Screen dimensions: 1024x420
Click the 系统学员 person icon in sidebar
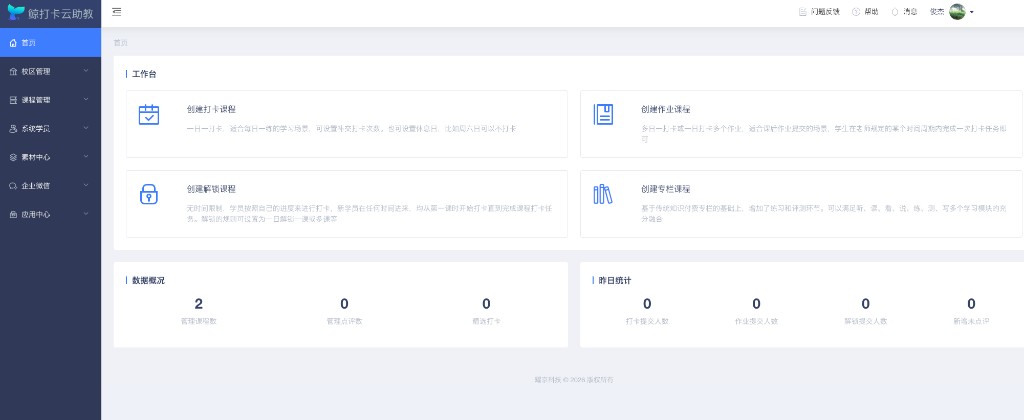click(x=13, y=129)
